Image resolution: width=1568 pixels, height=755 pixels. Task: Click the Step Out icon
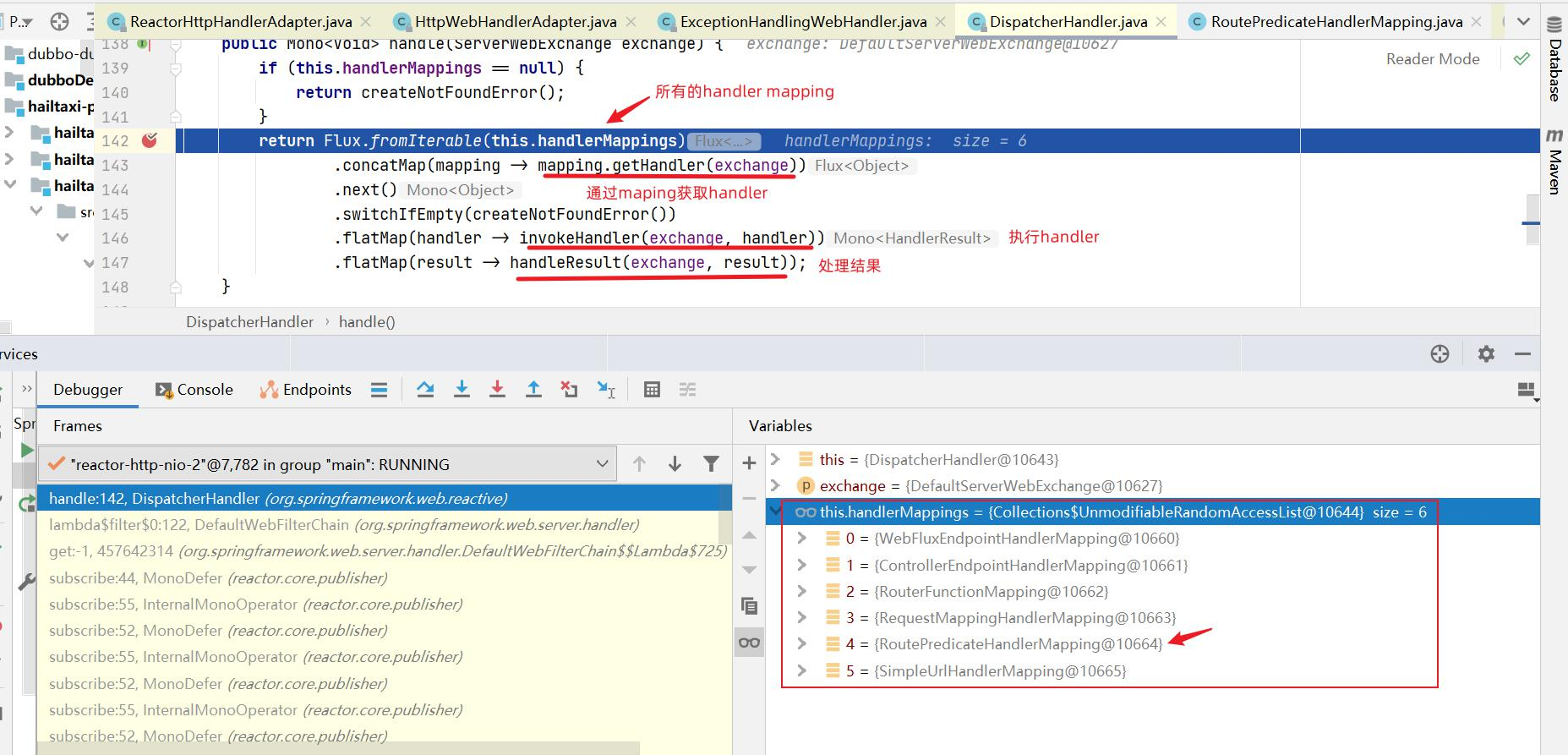click(x=533, y=389)
